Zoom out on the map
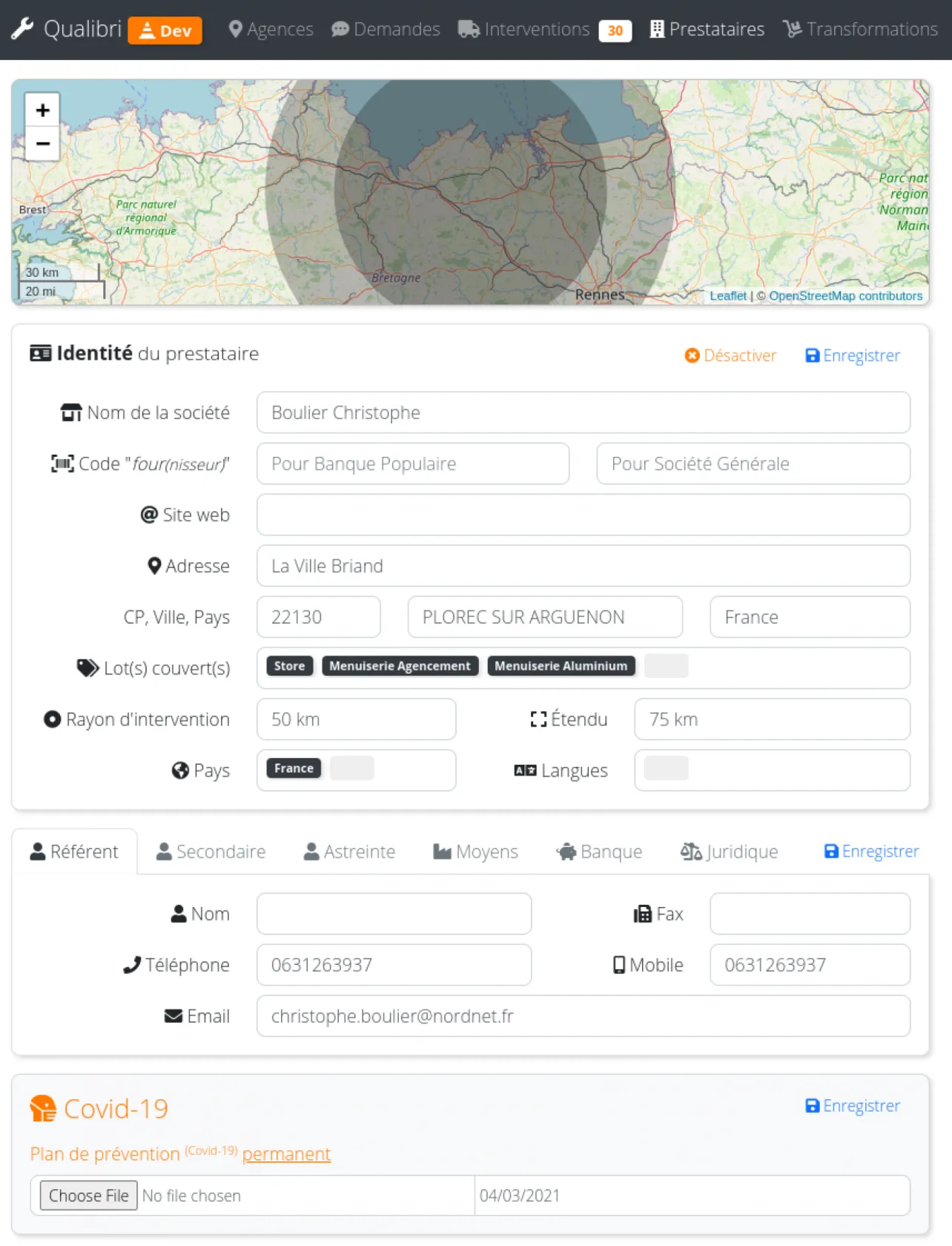 (x=42, y=143)
